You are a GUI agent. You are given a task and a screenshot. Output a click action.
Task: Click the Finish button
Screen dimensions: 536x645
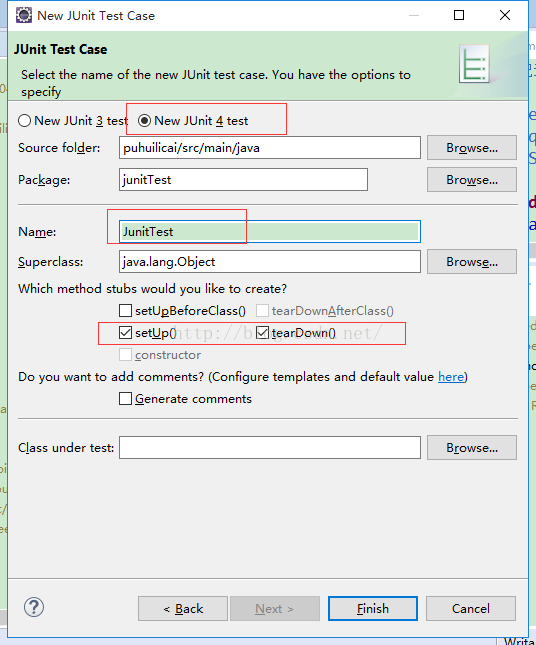[373, 608]
